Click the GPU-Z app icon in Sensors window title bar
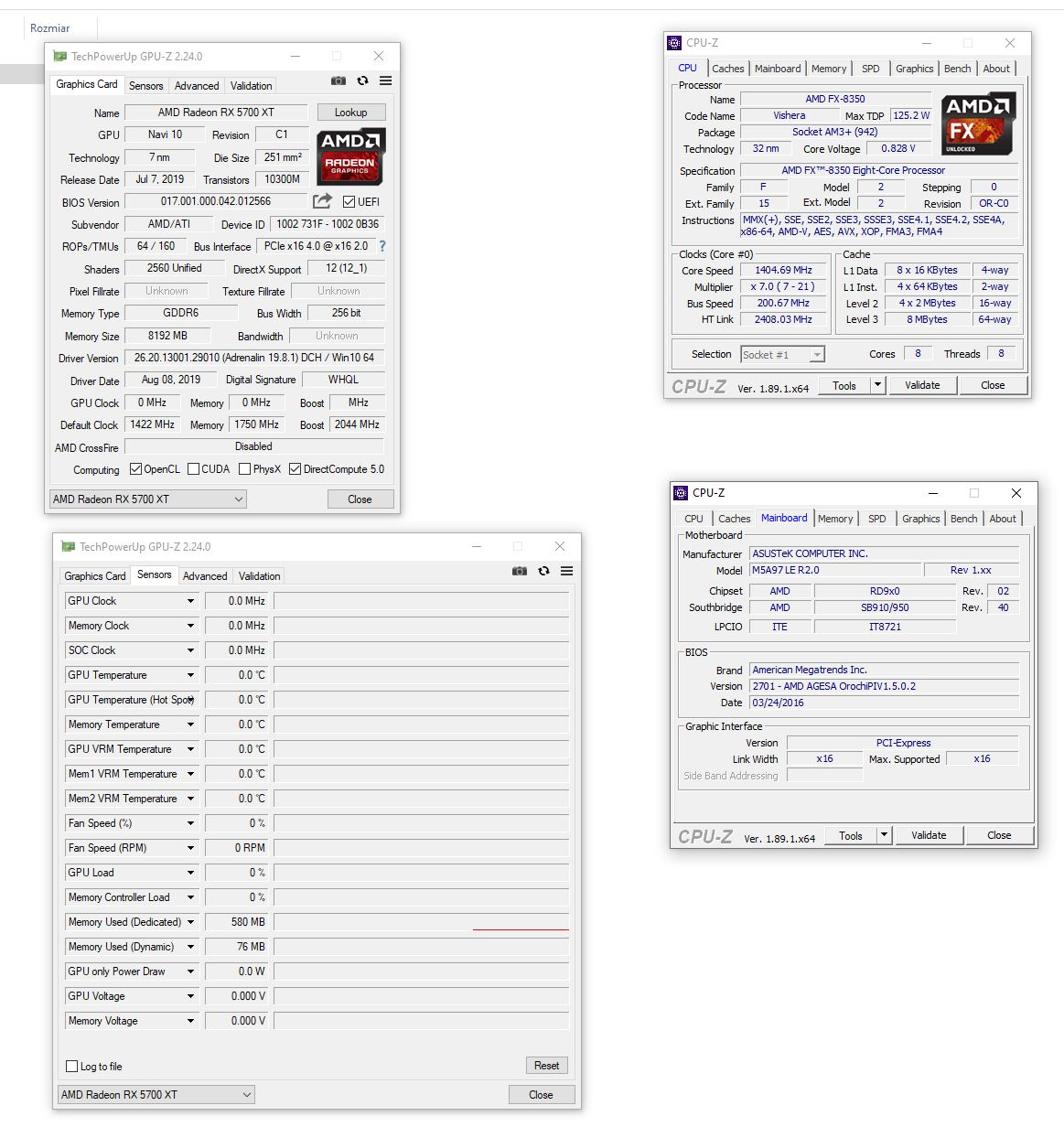Viewport: 1064px width, 1127px height. [x=69, y=546]
